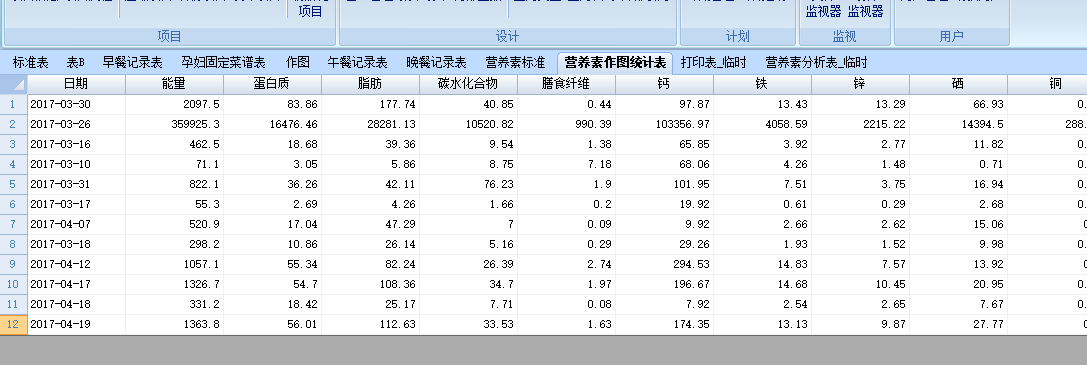
Task: Select energy value 1363.8
Action: coord(174,325)
